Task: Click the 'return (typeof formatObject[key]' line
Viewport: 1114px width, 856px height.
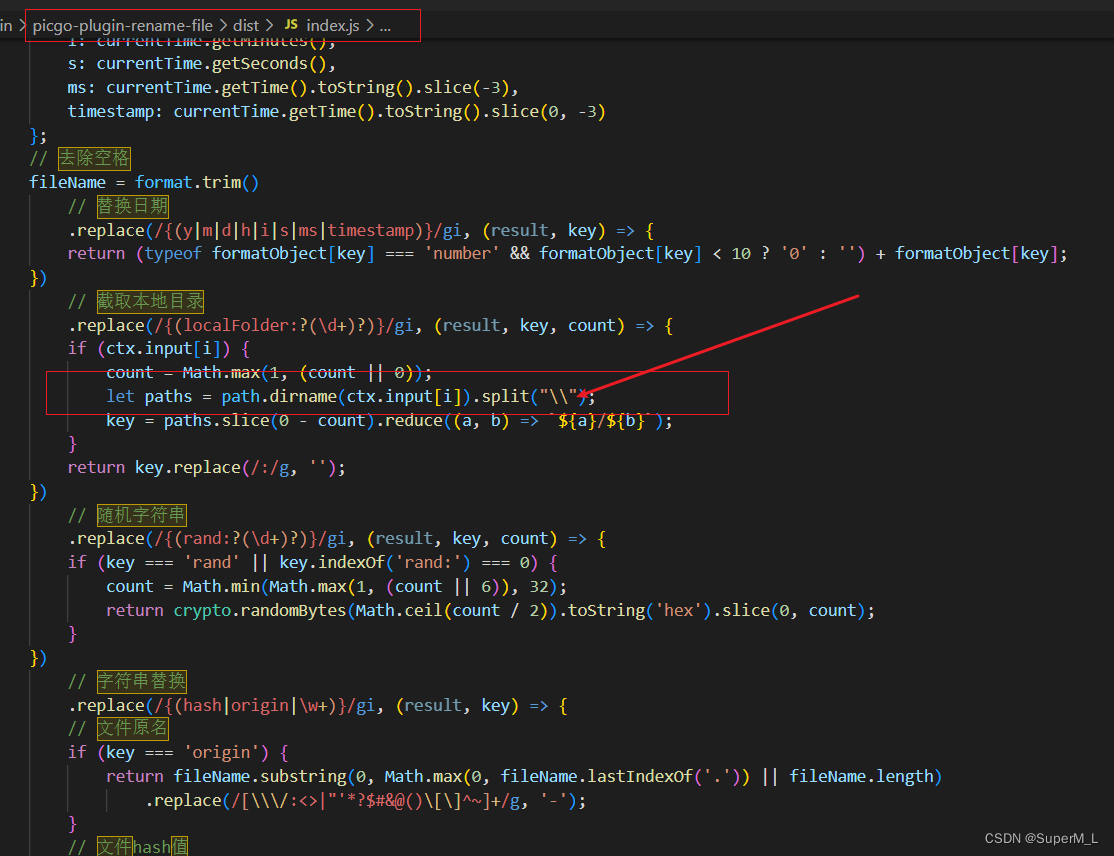Action: click(567, 254)
